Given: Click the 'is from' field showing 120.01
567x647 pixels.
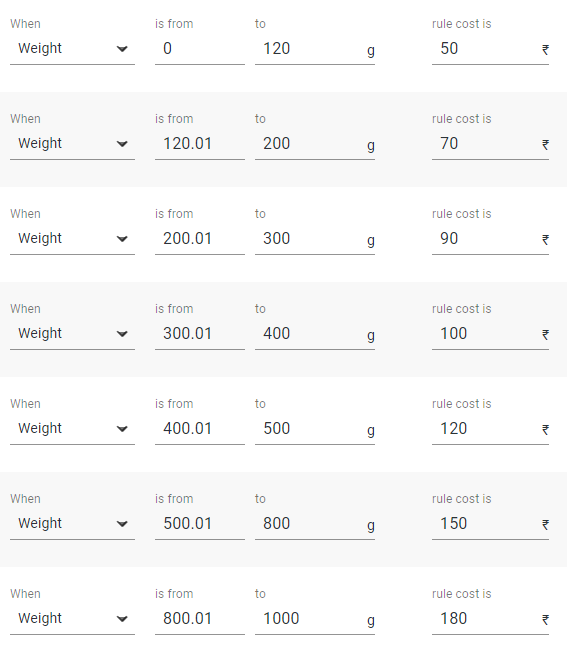Looking at the screenshot, I should pos(200,144).
